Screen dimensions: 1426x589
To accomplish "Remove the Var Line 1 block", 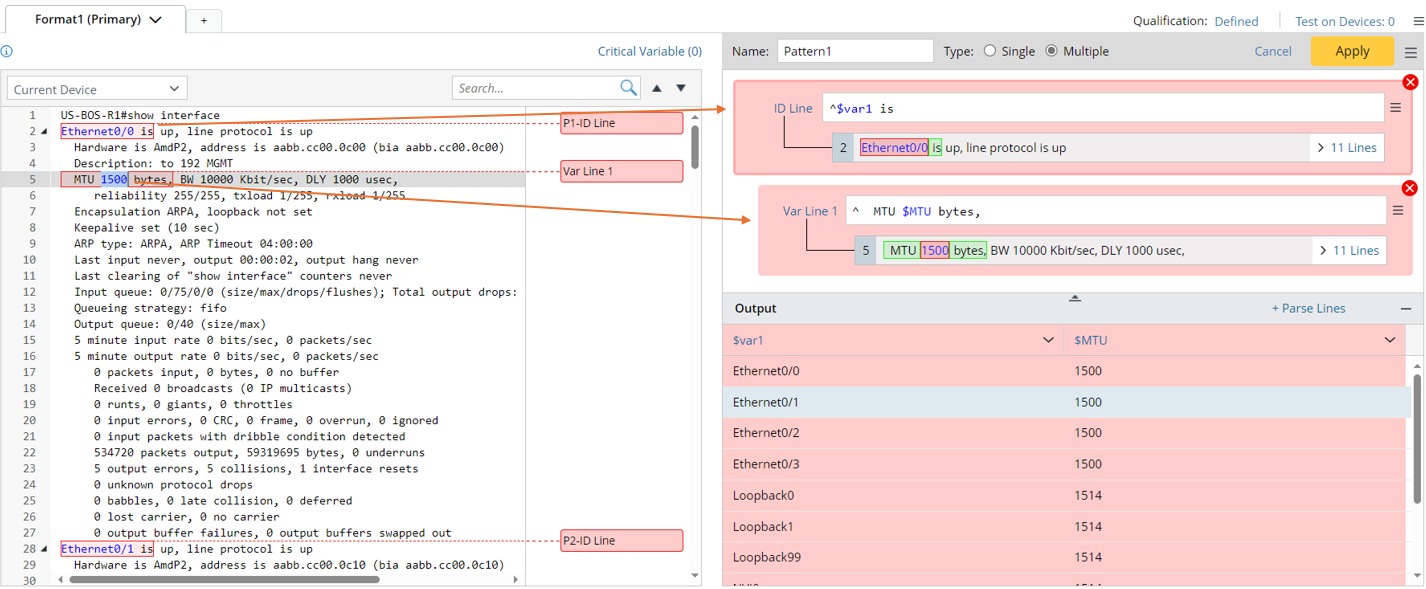I will point(1410,188).
